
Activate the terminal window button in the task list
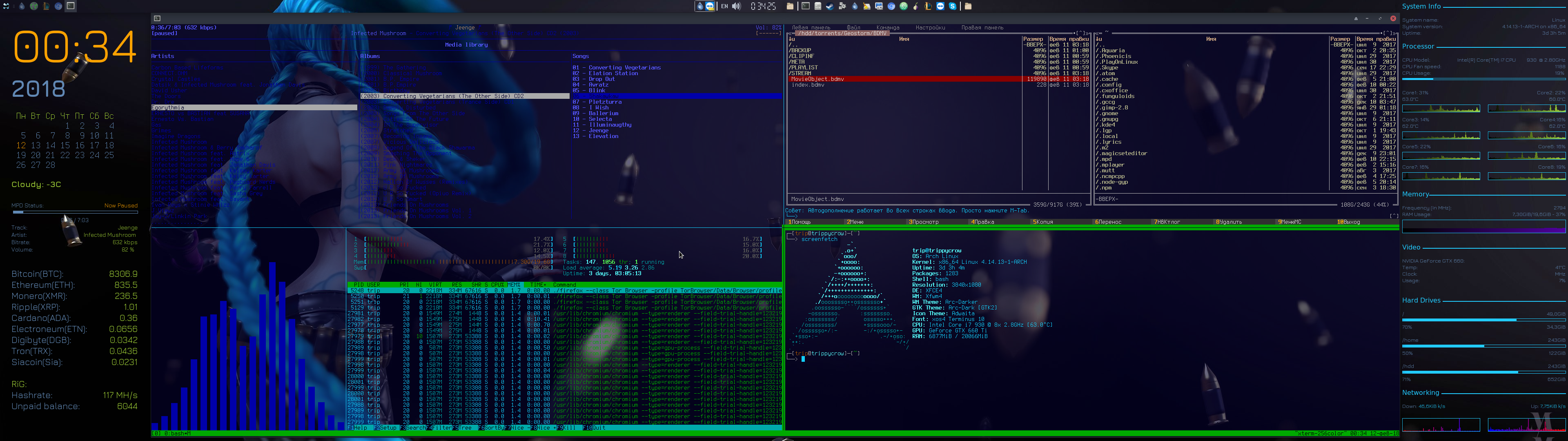[x=71, y=6]
